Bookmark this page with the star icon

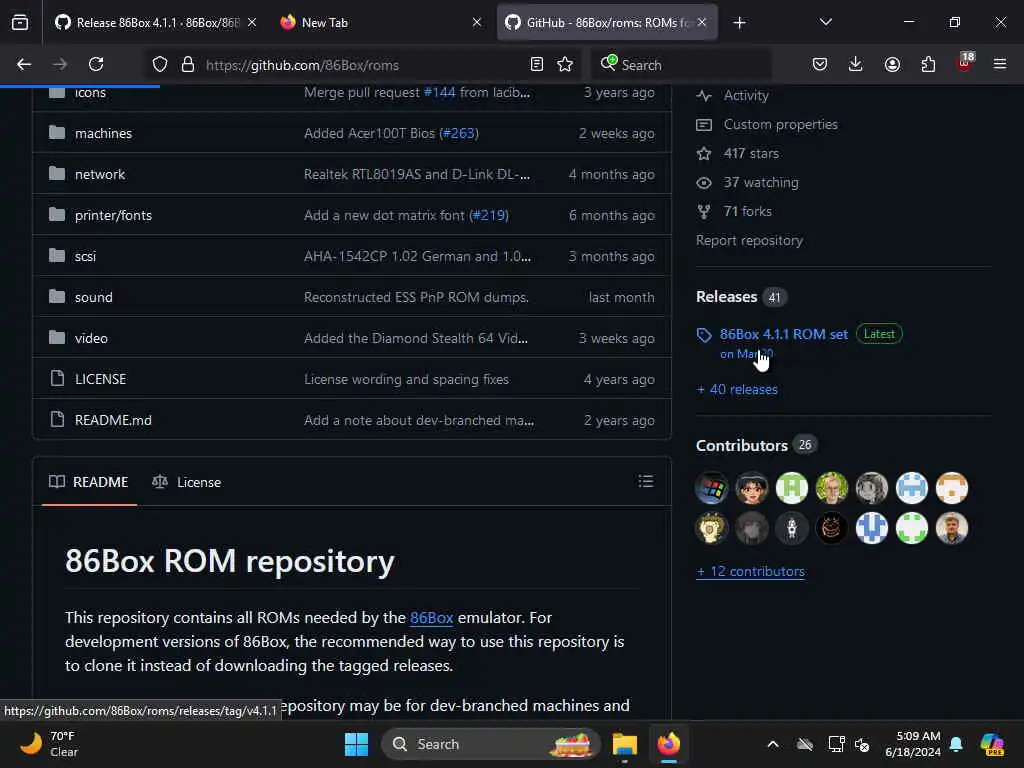coord(565,65)
